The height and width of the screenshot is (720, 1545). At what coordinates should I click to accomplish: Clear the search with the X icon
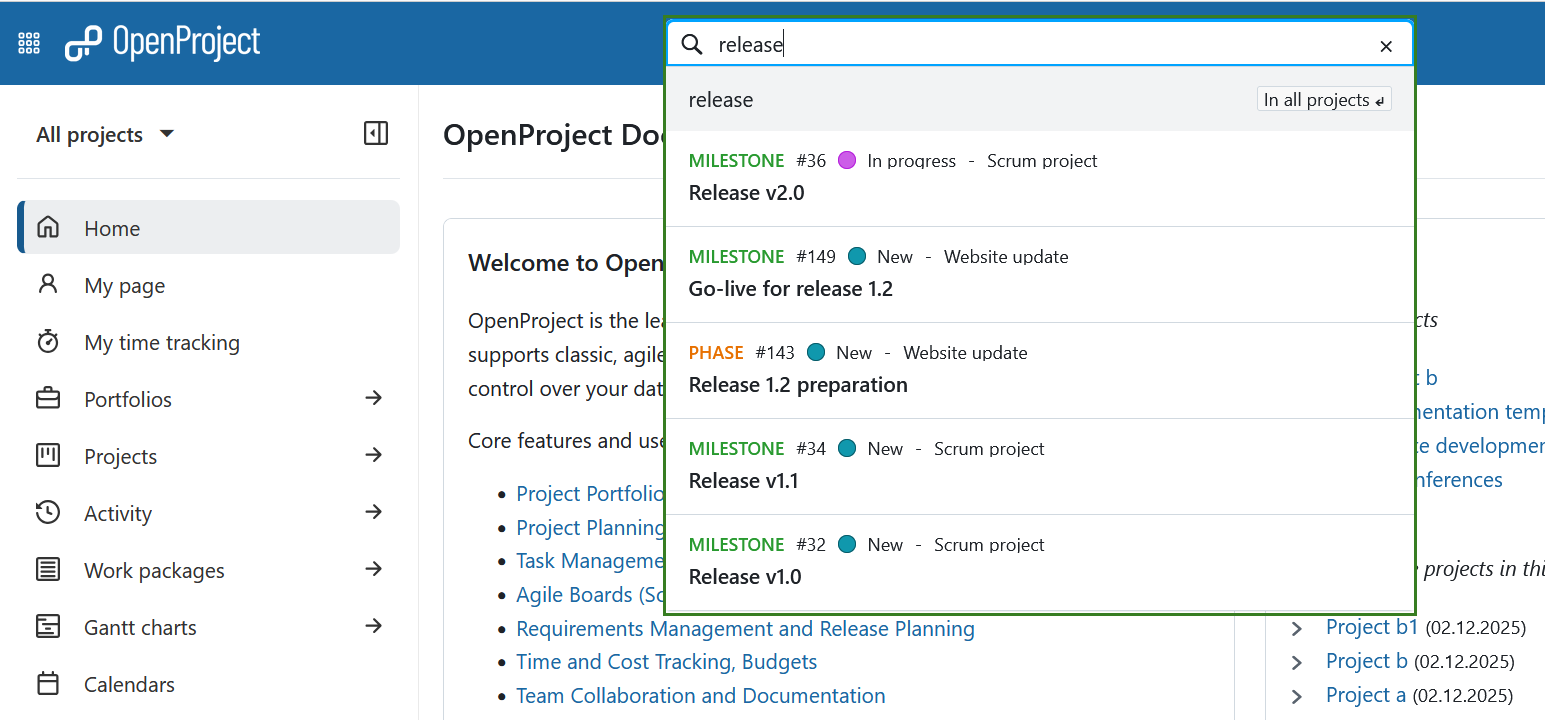[1386, 46]
